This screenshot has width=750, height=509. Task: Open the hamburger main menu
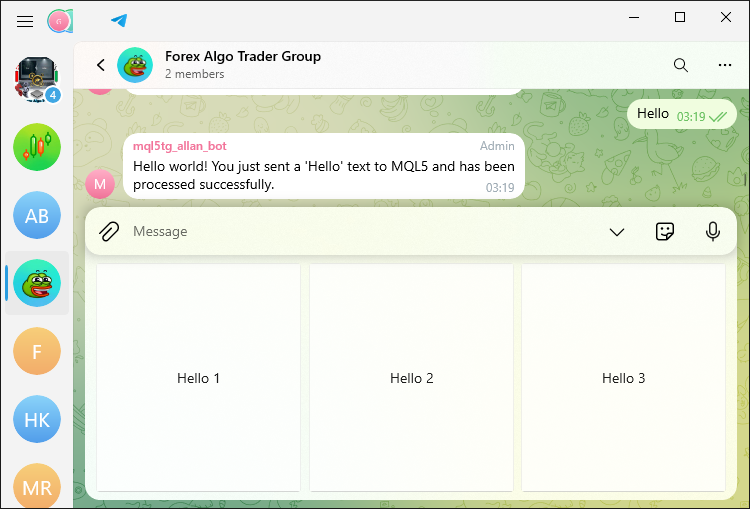coord(25,22)
